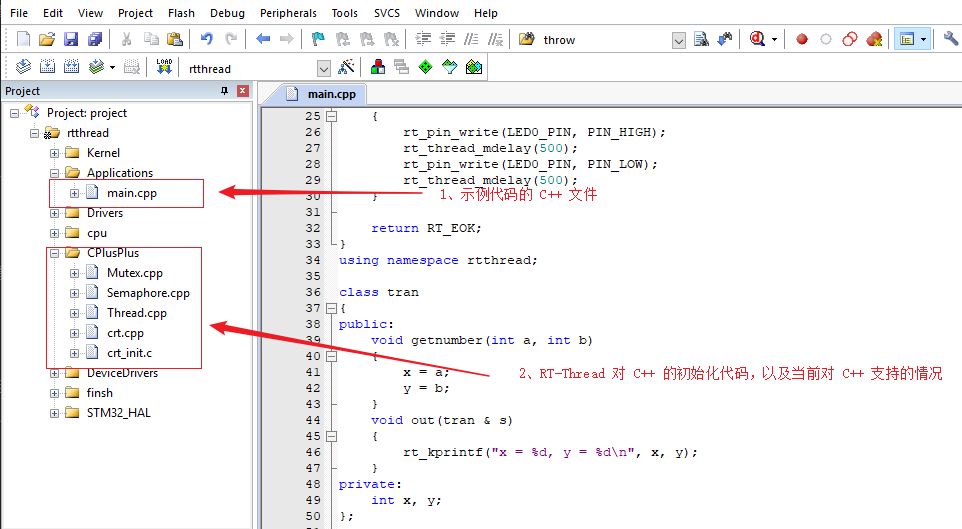Click the throw search text field

pyautogui.click(x=606, y=40)
